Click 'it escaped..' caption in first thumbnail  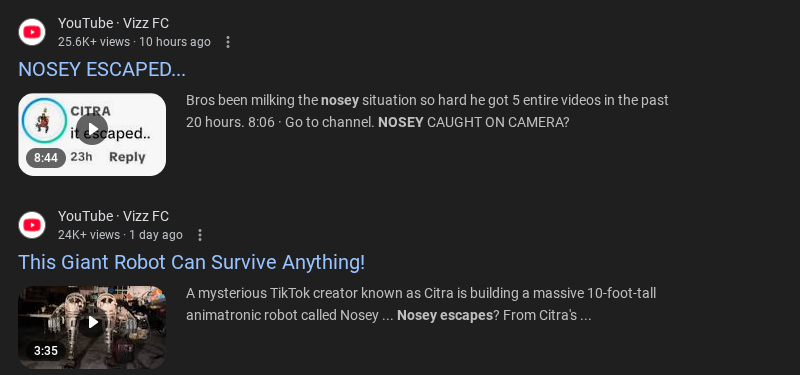[110, 134]
